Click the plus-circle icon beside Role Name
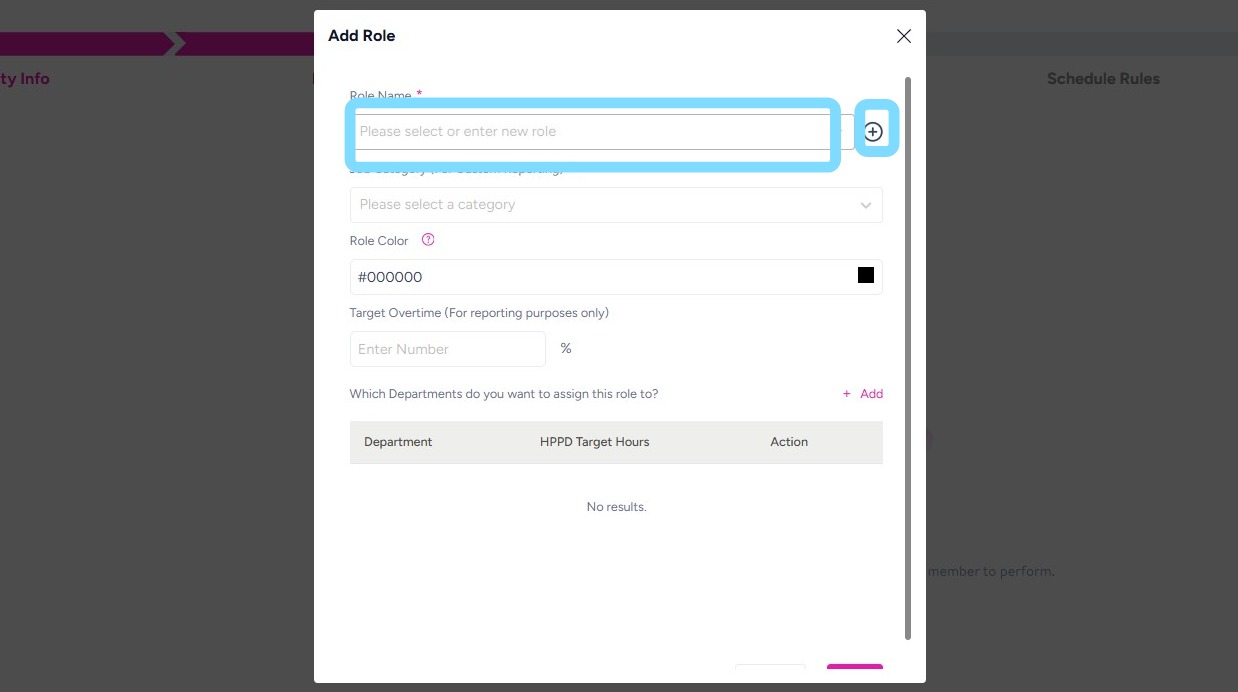Image resolution: width=1238 pixels, height=692 pixels. (x=873, y=132)
